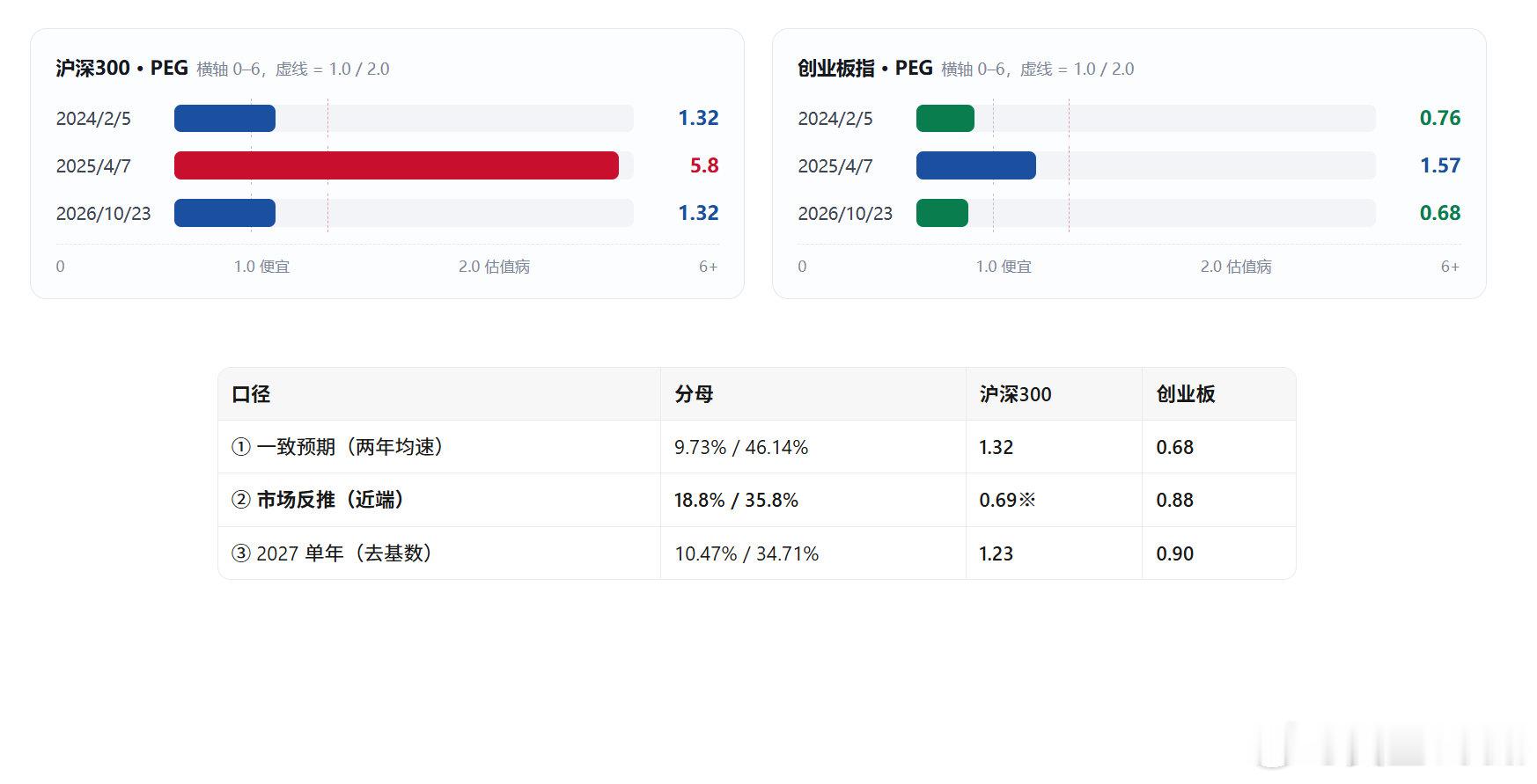Click the 1.0 便宜 axis label under the 沪深300 chart
The height and width of the screenshot is (784, 1537).
coord(261,267)
